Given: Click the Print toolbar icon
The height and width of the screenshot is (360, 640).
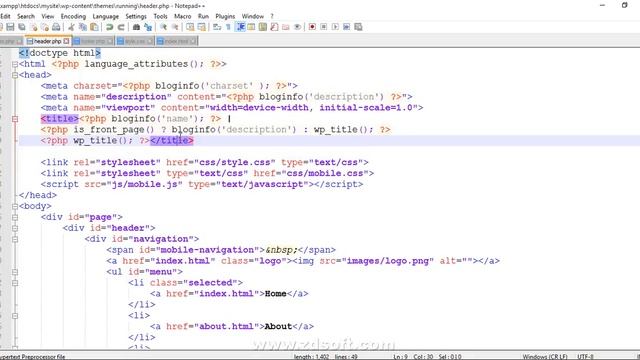Looking at the screenshot, I should (x=56, y=27).
